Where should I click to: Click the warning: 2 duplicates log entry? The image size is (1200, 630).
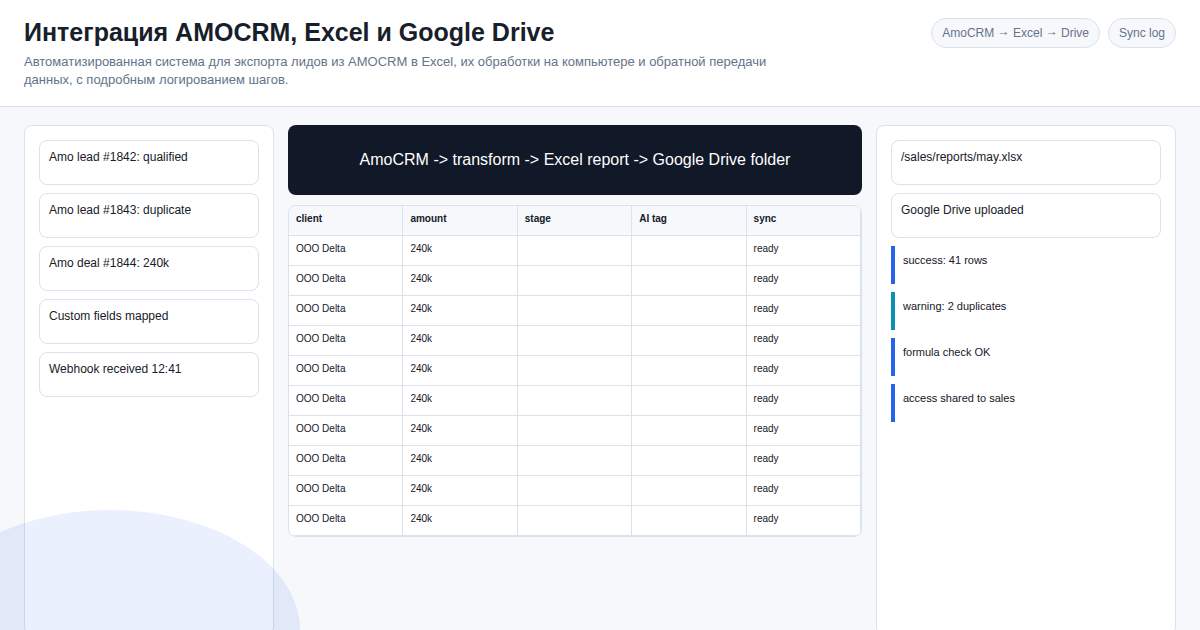(x=1026, y=311)
